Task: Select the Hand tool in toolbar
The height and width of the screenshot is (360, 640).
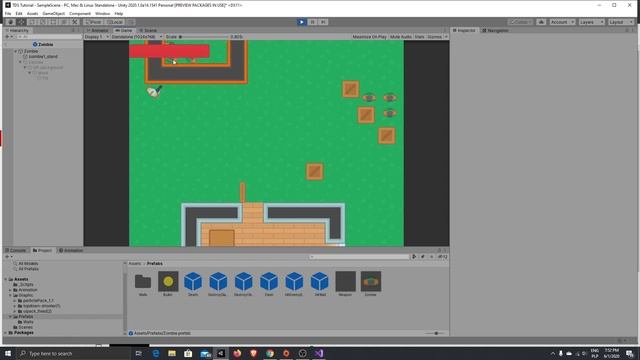Action: pyautogui.click(x=11, y=22)
